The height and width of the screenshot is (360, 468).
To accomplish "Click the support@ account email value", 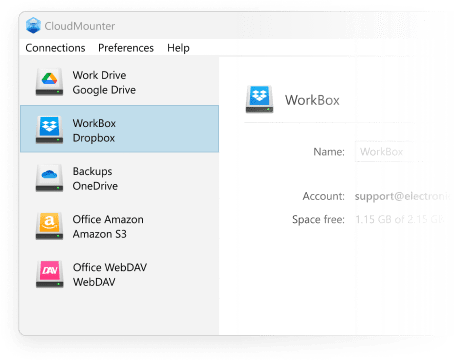I will pyautogui.click(x=403, y=196).
